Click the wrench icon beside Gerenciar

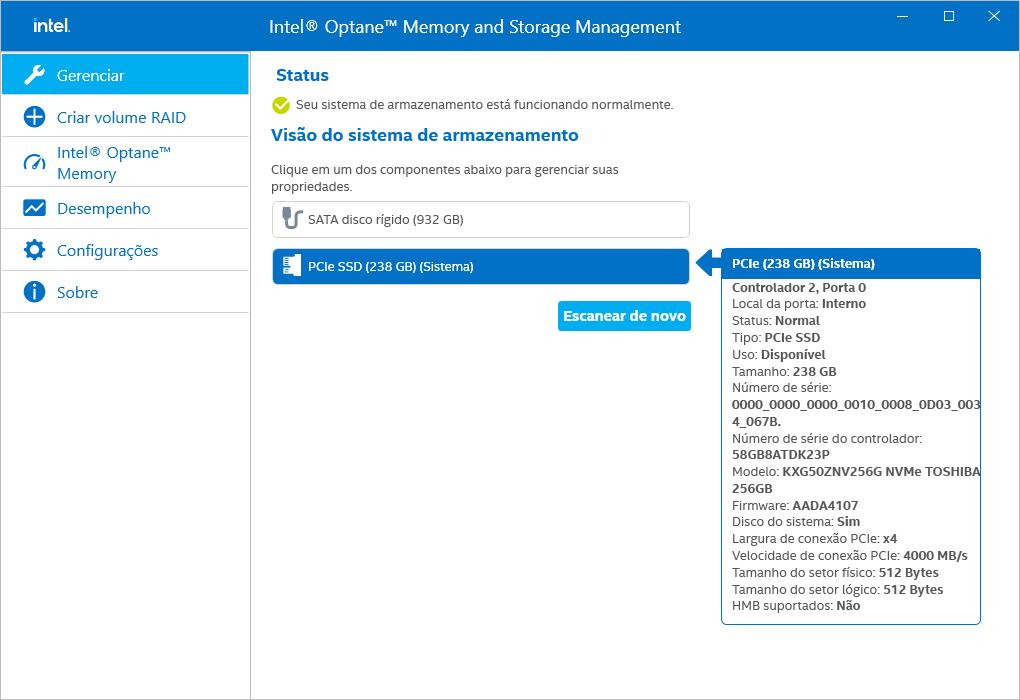34,75
